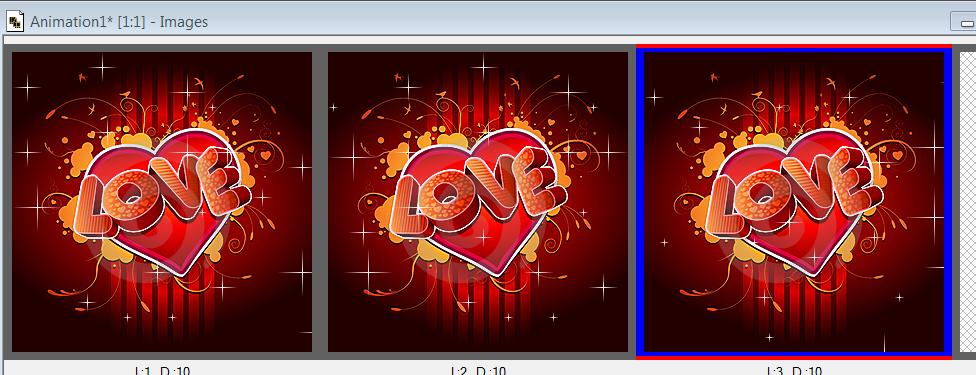Select the third frame with blue border

794,202
